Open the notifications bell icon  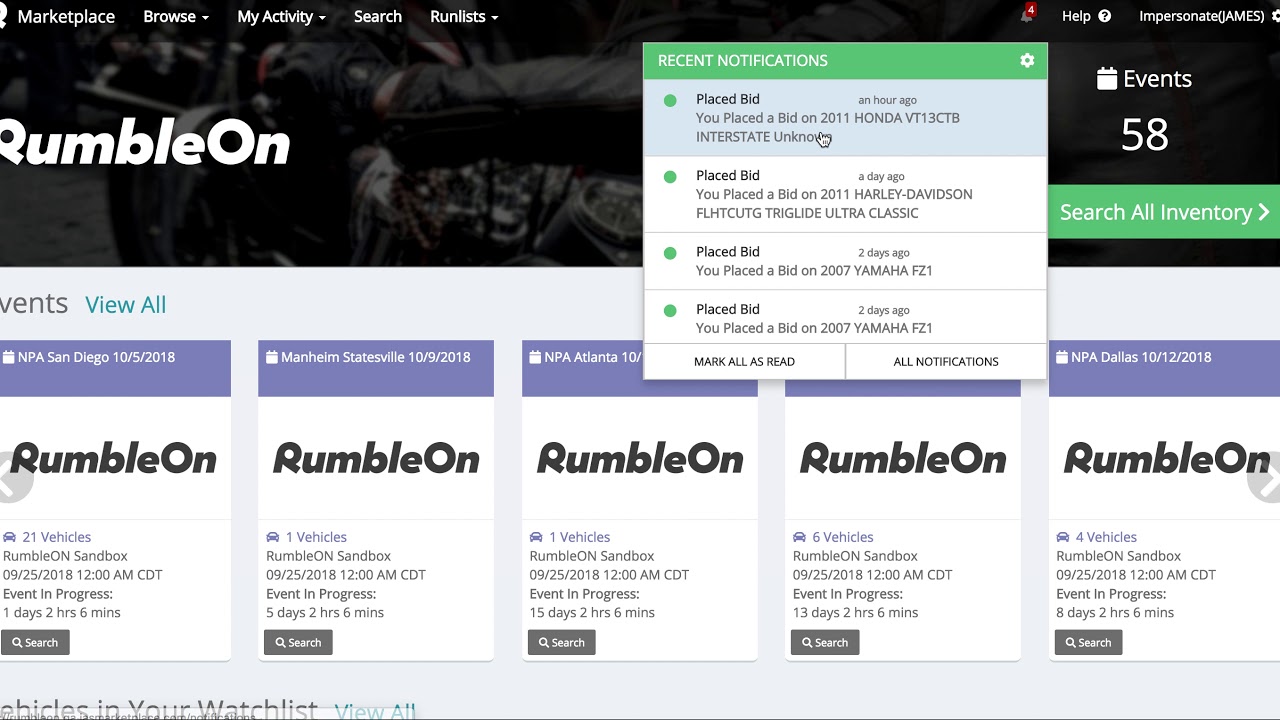click(1027, 16)
